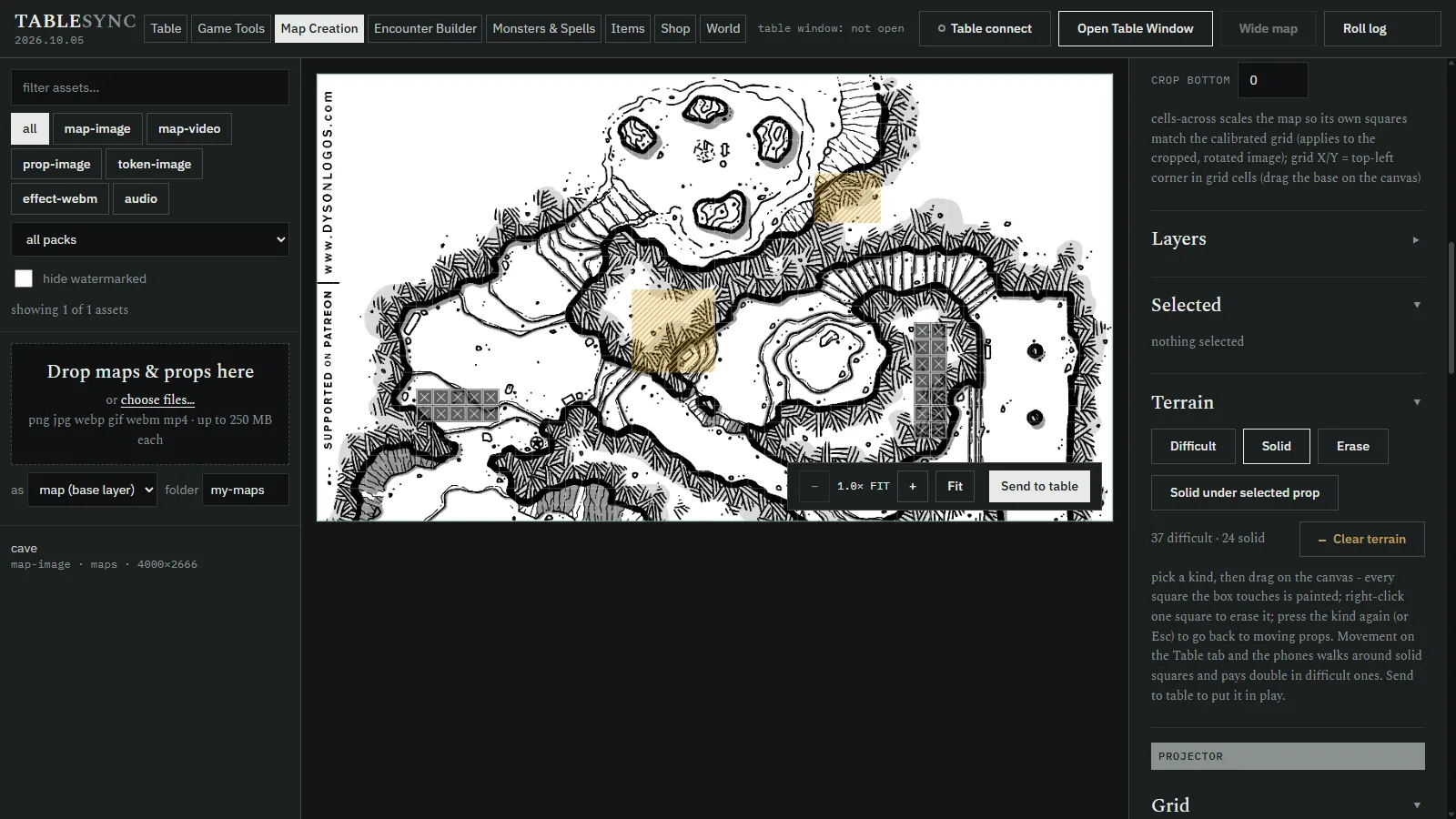Select the Difficult terrain brush
This screenshot has width=1456, height=819.
pyautogui.click(x=1193, y=446)
